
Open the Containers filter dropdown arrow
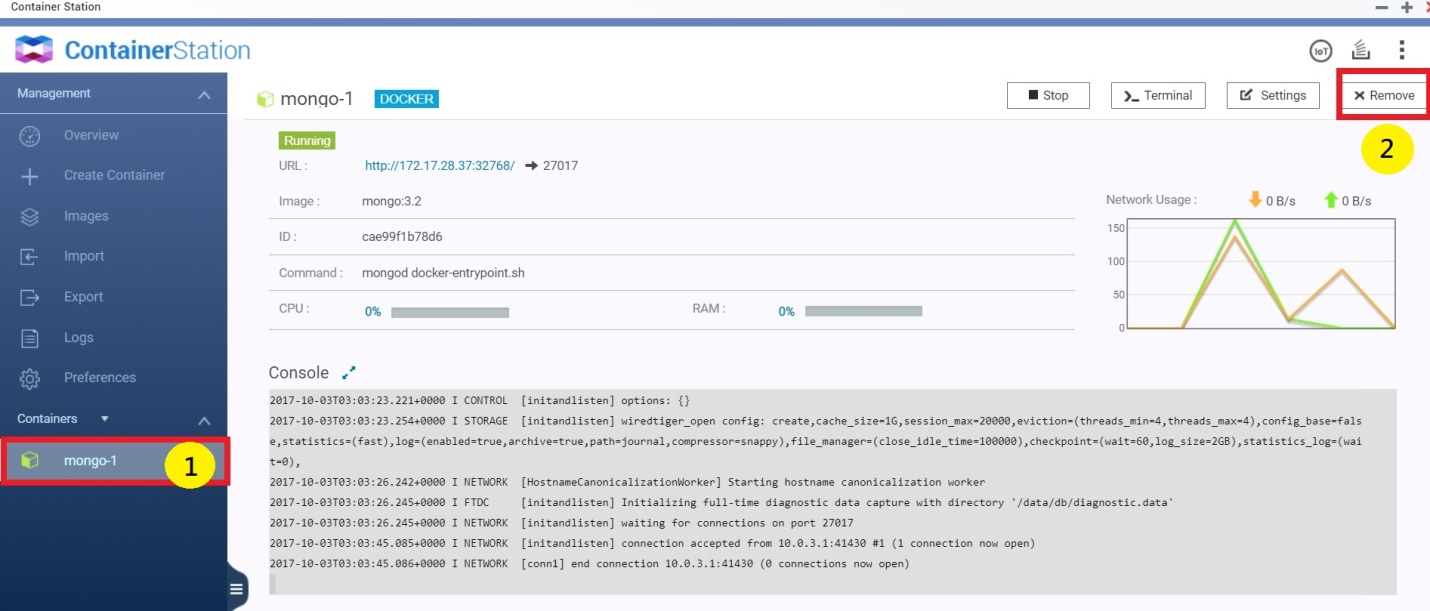(105, 419)
